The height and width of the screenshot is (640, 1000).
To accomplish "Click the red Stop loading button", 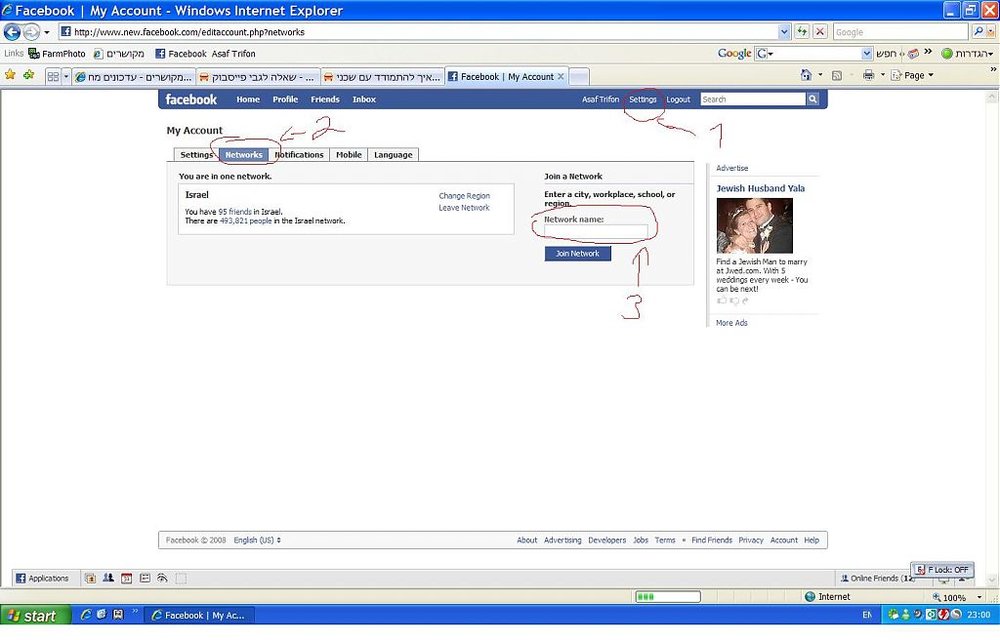I will [x=820, y=31].
